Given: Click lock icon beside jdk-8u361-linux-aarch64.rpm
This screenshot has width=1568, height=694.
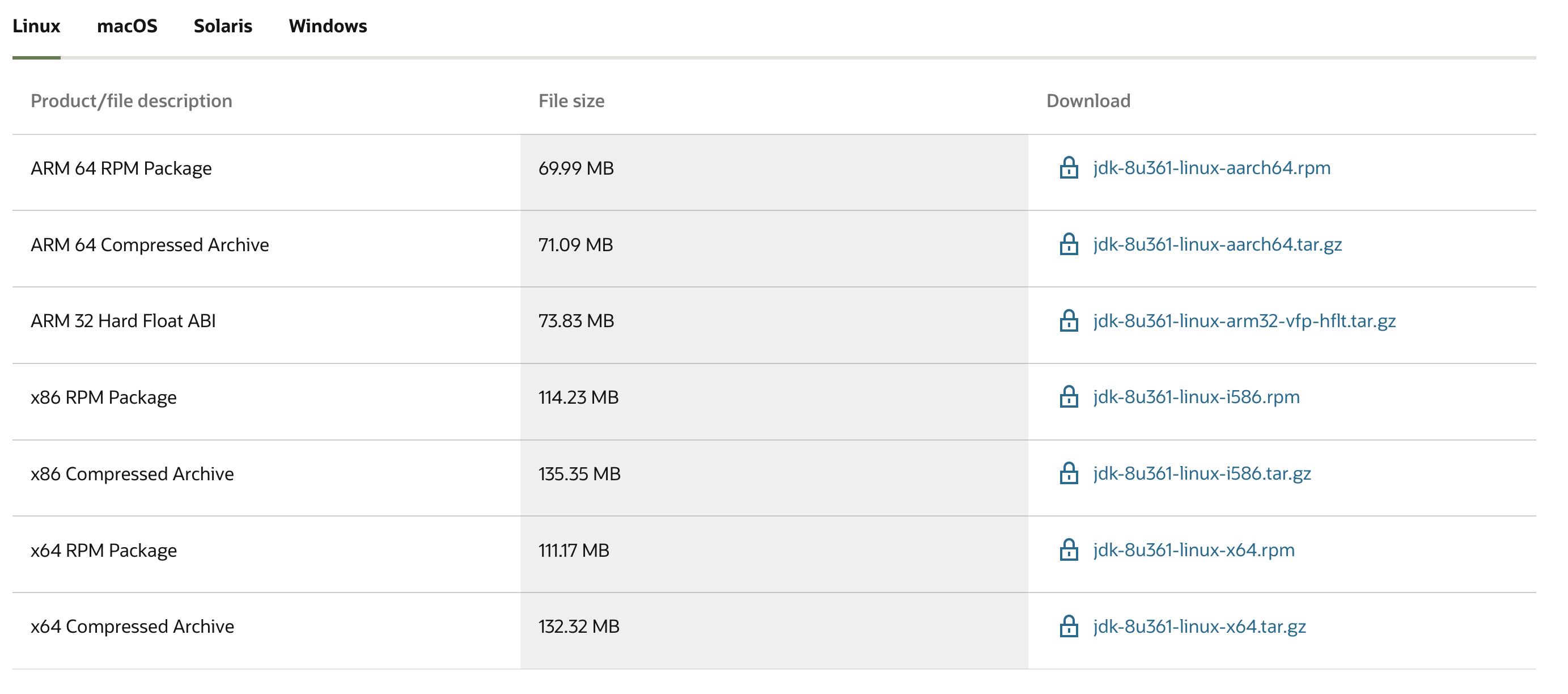Looking at the screenshot, I should point(1068,167).
